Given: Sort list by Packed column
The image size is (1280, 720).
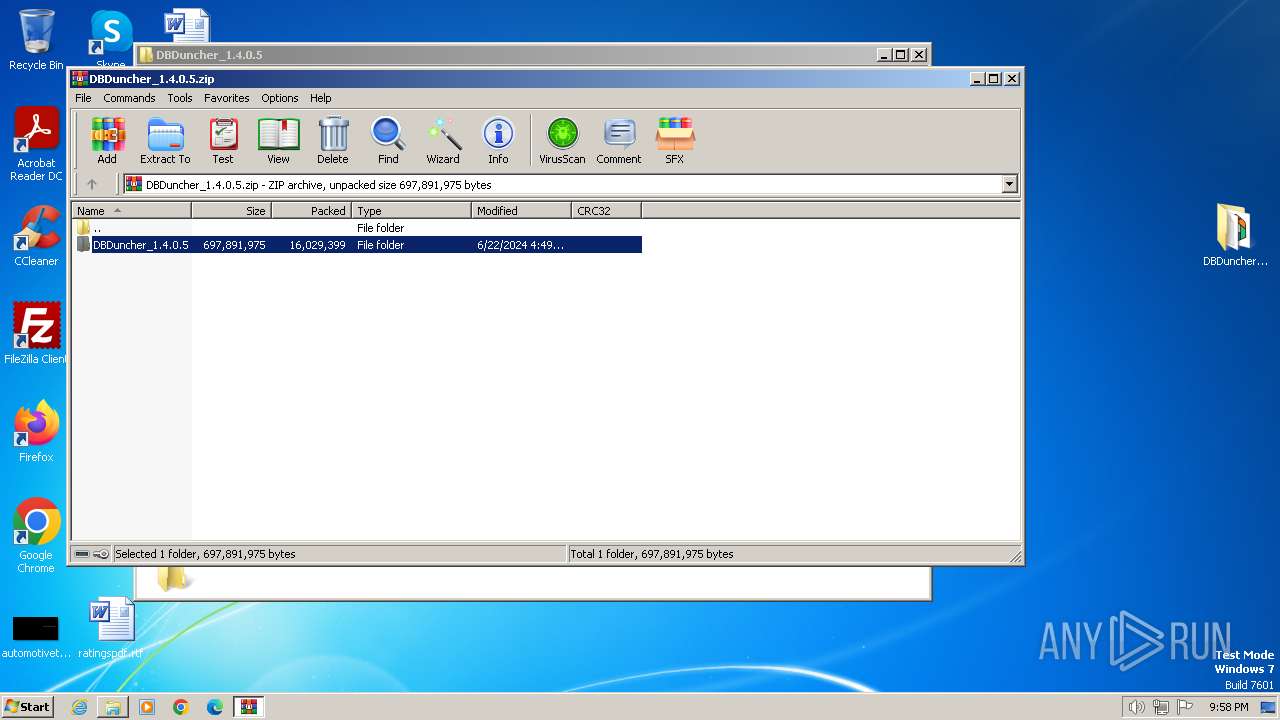Looking at the screenshot, I should [x=311, y=211].
